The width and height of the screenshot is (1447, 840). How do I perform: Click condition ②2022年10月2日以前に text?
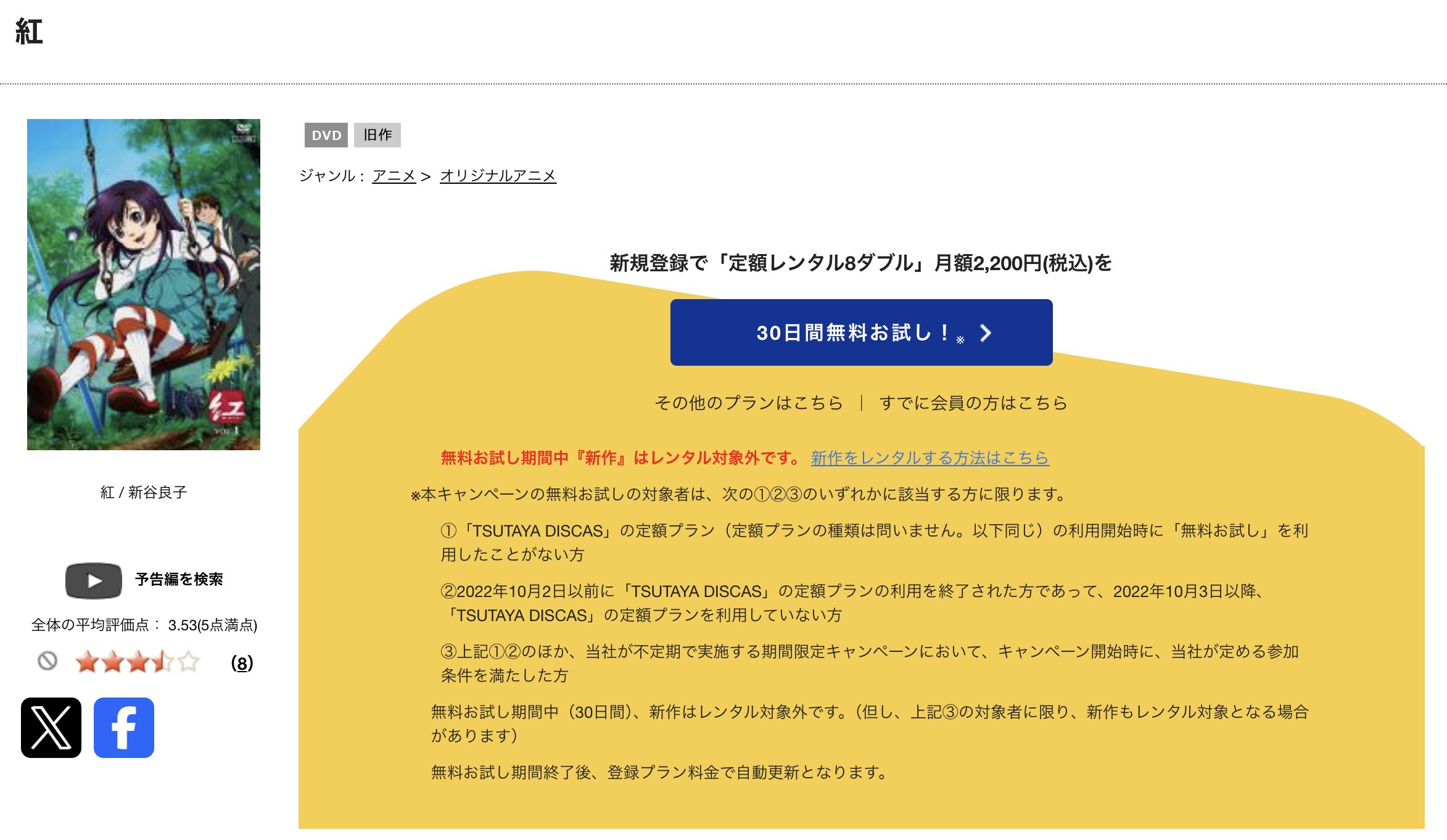(853, 603)
